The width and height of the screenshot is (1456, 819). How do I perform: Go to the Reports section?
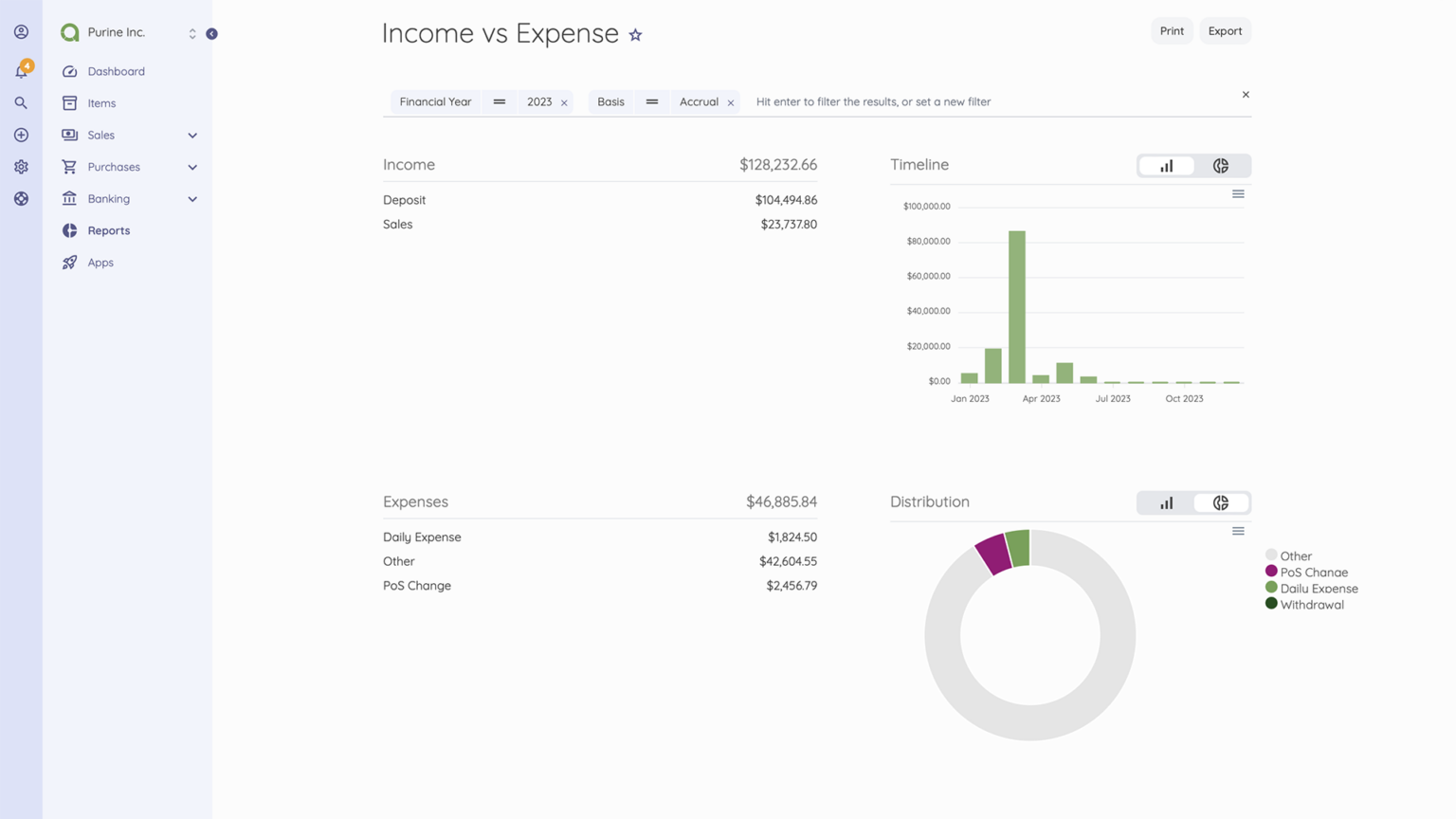click(x=108, y=230)
